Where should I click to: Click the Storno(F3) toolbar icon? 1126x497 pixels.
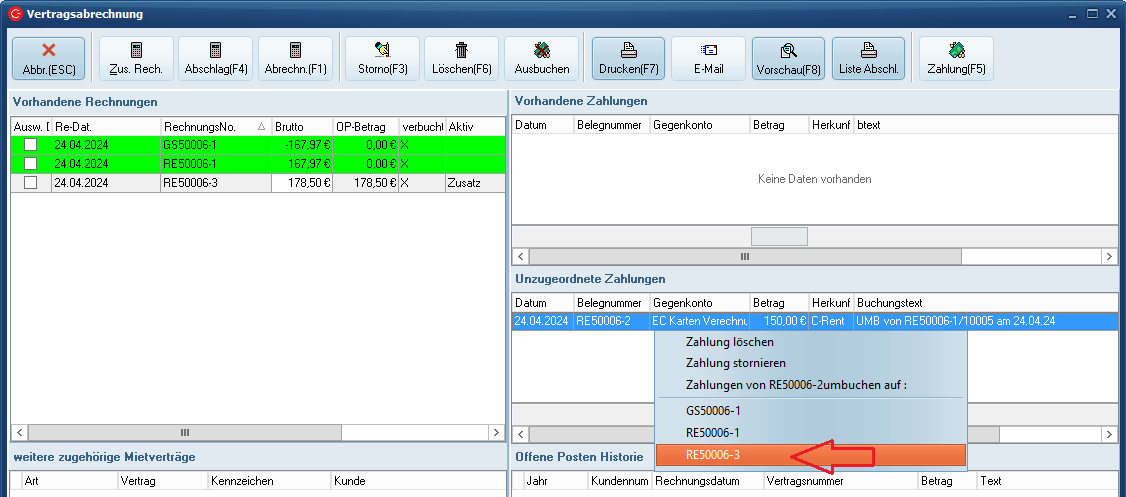(382, 59)
